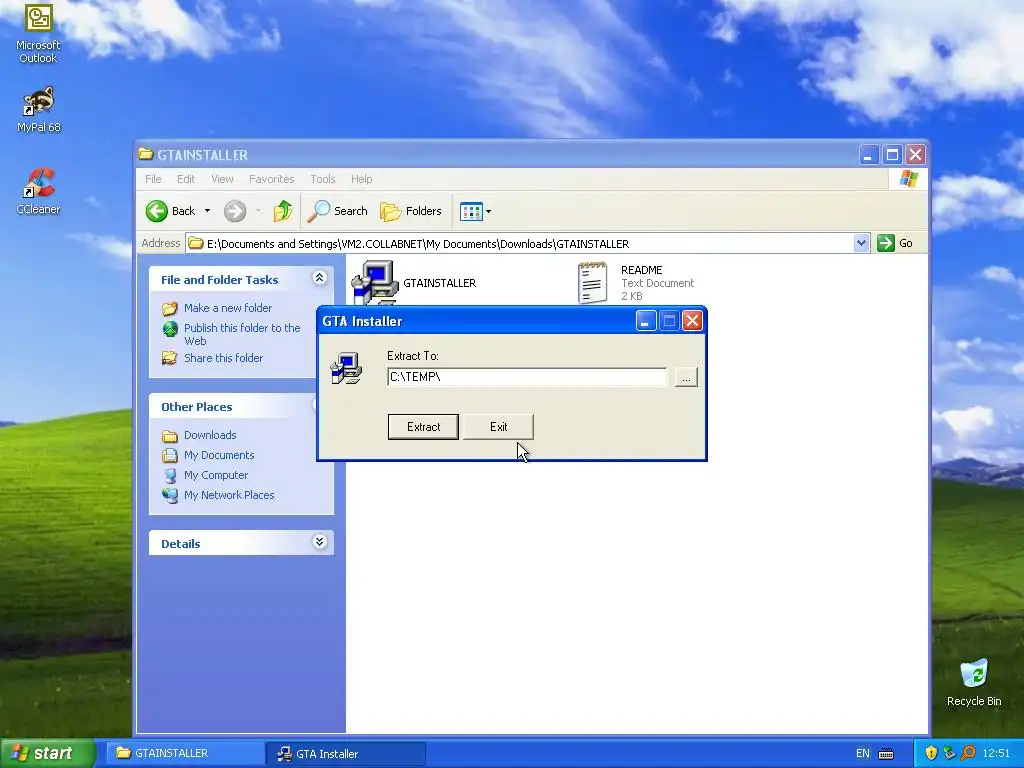Image resolution: width=1024 pixels, height=768 pixels.
Task: Open the Views dropdown arrow
Action: point(488,212)
